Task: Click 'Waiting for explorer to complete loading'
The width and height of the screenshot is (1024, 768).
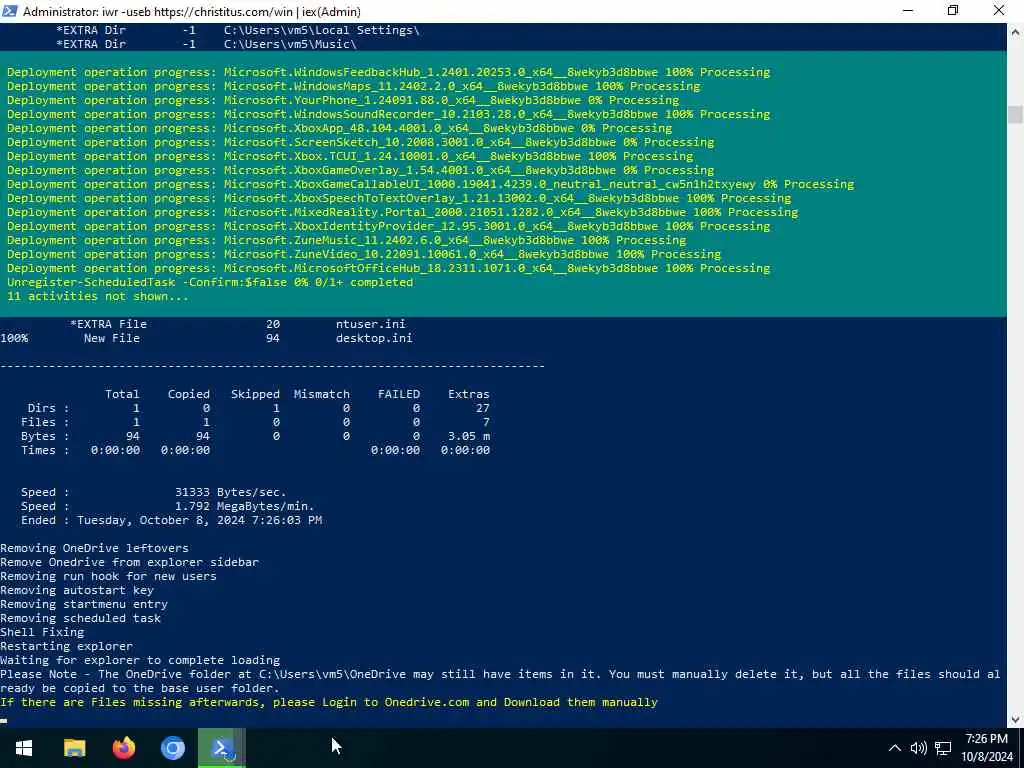Action: pyautogui.click(x=140, y=660)
